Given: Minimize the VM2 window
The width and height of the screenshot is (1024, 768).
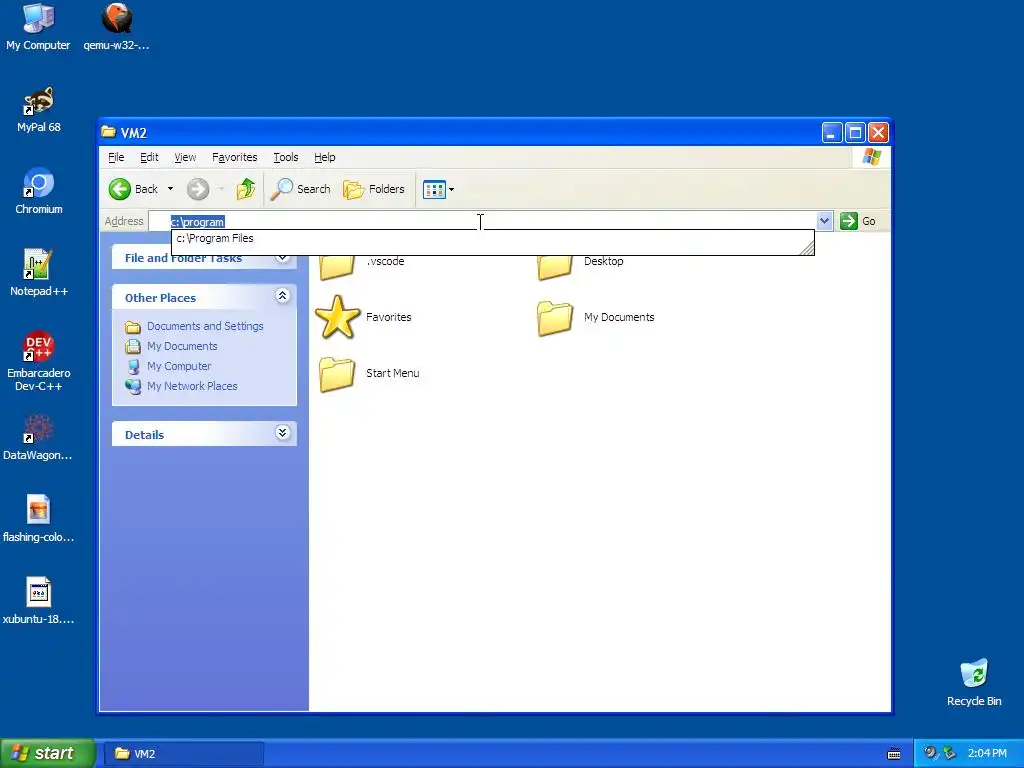Looking at the screenshot, I should pyautogui.click(x=831, y=133).
